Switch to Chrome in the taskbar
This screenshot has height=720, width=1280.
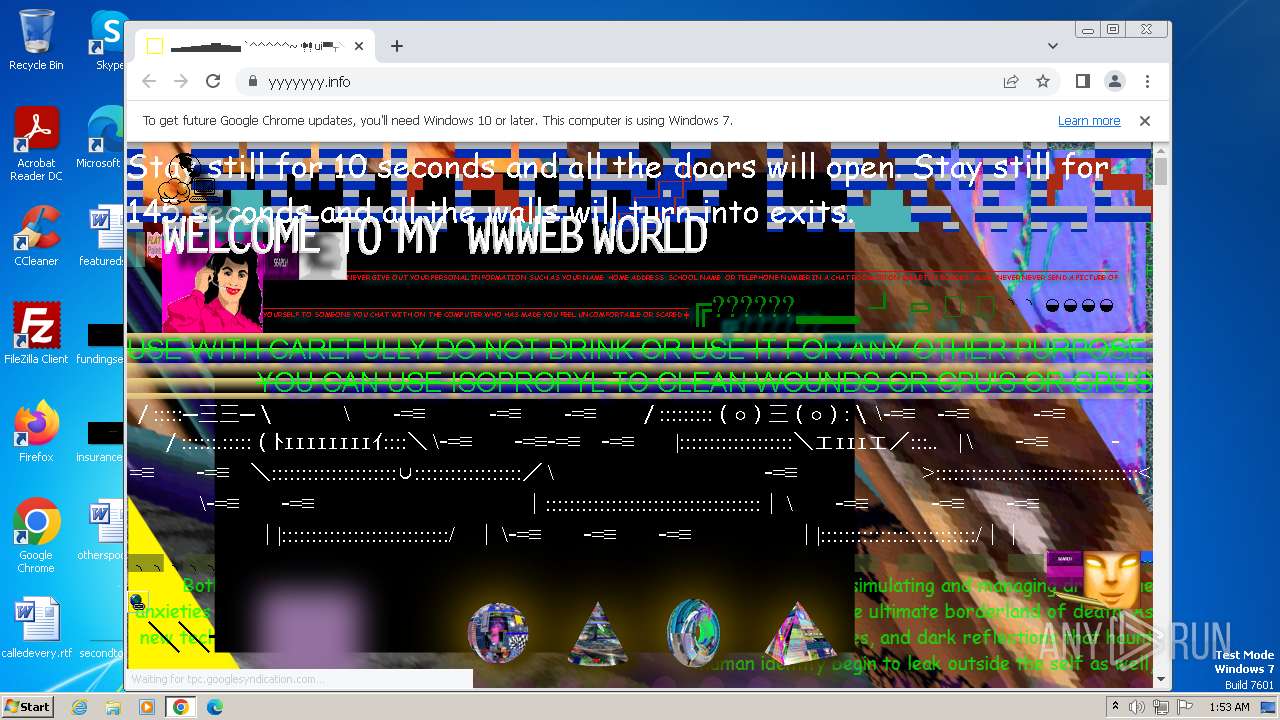pyautogui.click(x=181, y=707)
